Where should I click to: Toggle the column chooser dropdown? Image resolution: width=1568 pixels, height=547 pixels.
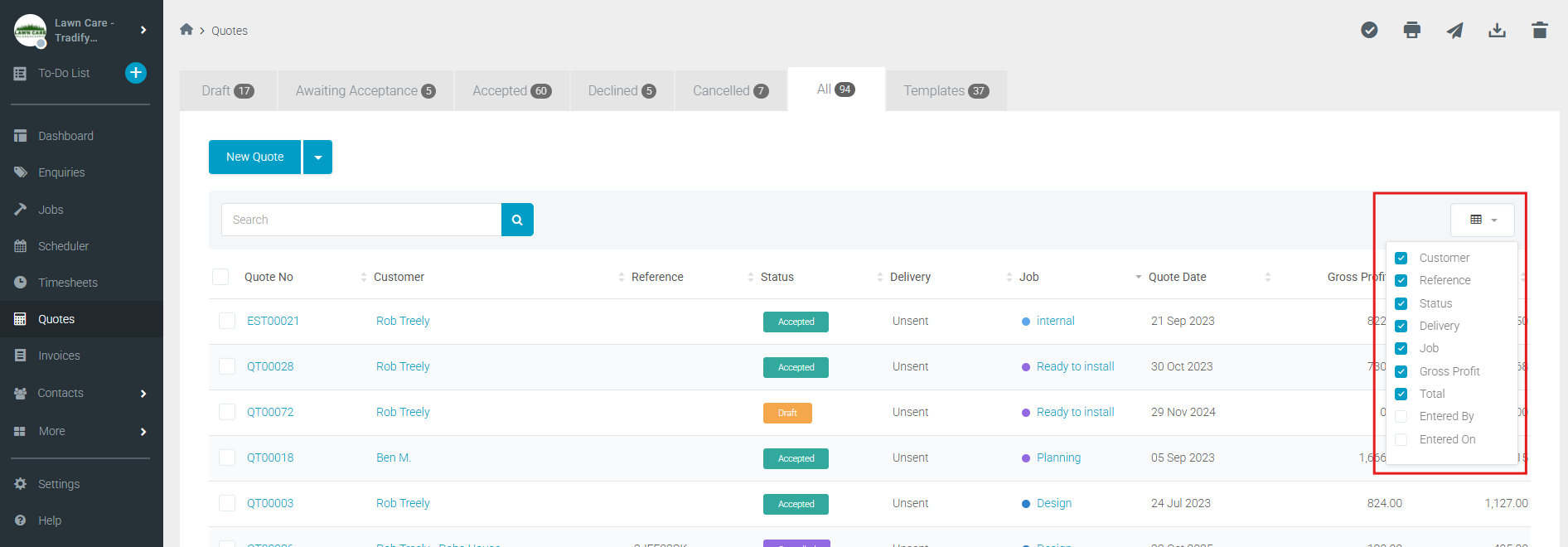[1482, 220]
